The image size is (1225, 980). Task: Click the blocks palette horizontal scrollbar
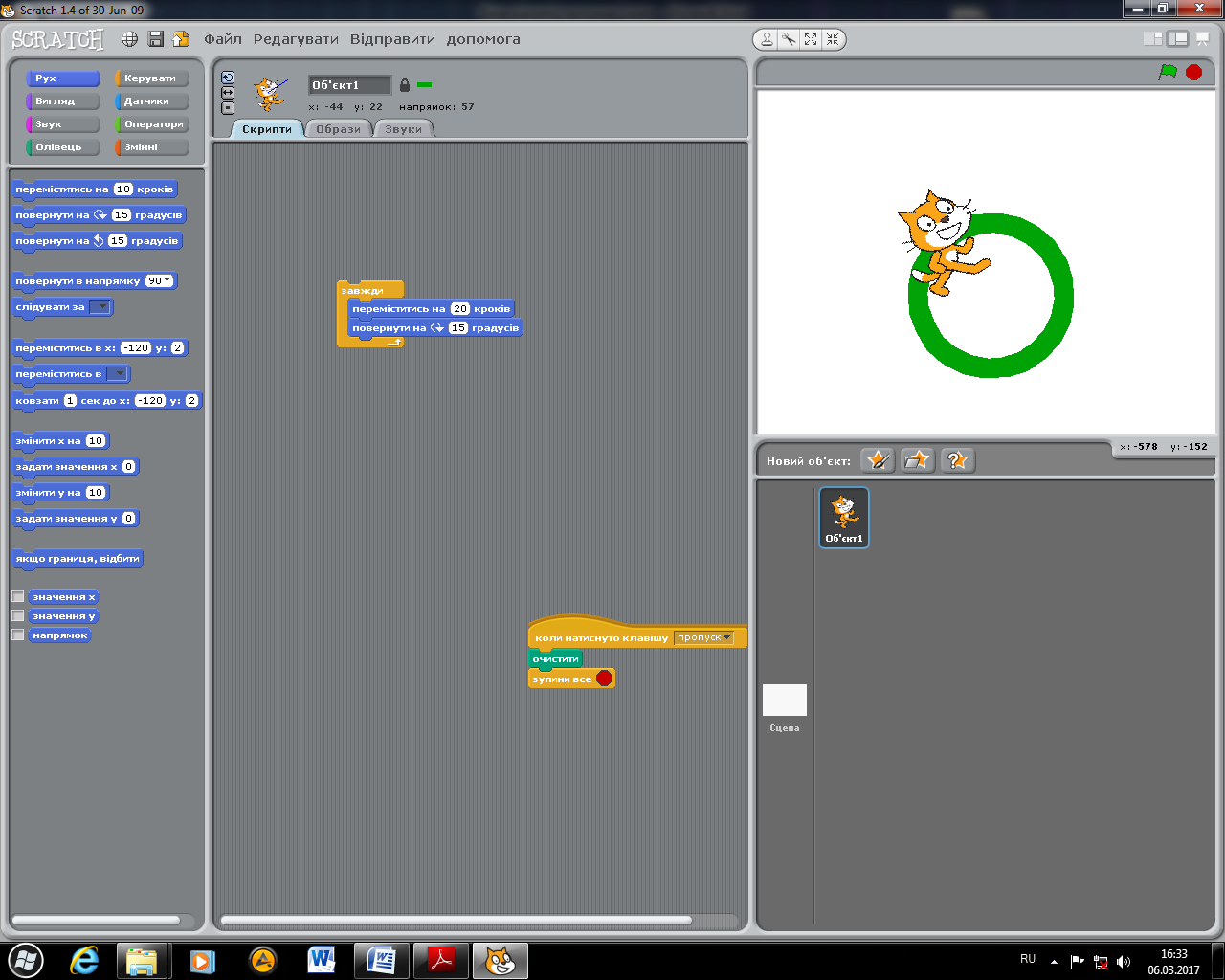[x=96, y=921]
